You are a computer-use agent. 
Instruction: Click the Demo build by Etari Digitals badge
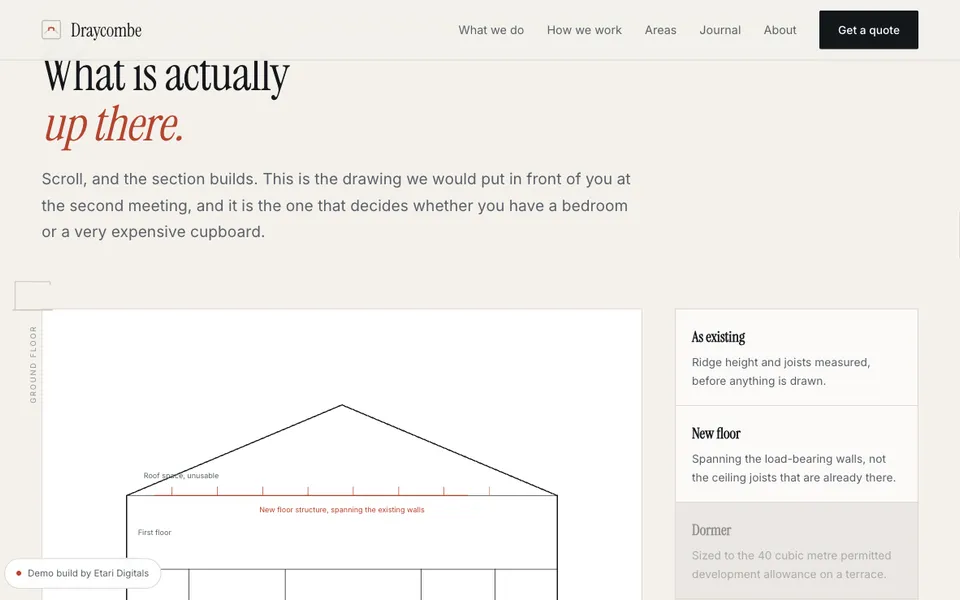(x=83, y=573)
